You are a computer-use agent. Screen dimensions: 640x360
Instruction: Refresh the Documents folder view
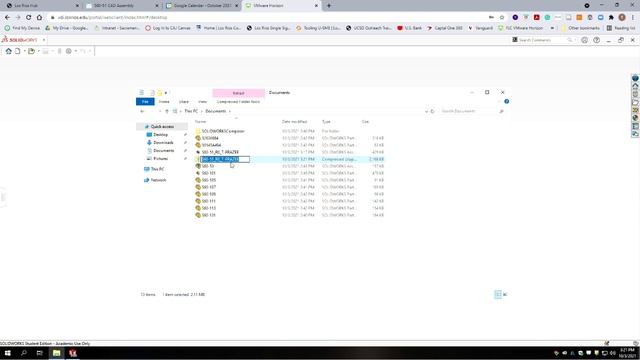432,111
